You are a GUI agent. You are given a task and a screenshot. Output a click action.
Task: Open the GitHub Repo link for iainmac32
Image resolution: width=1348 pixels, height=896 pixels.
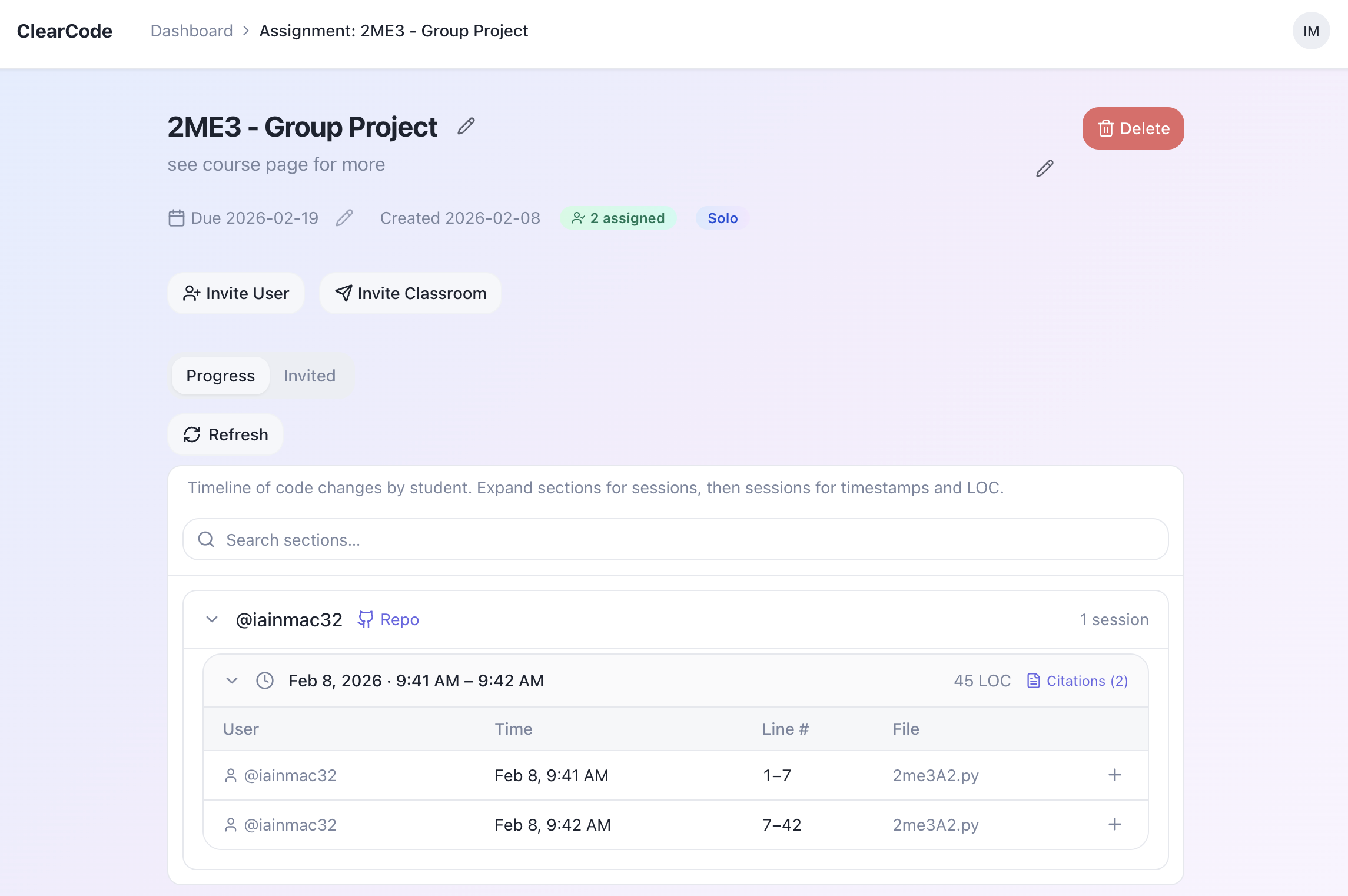click(389, 620)
